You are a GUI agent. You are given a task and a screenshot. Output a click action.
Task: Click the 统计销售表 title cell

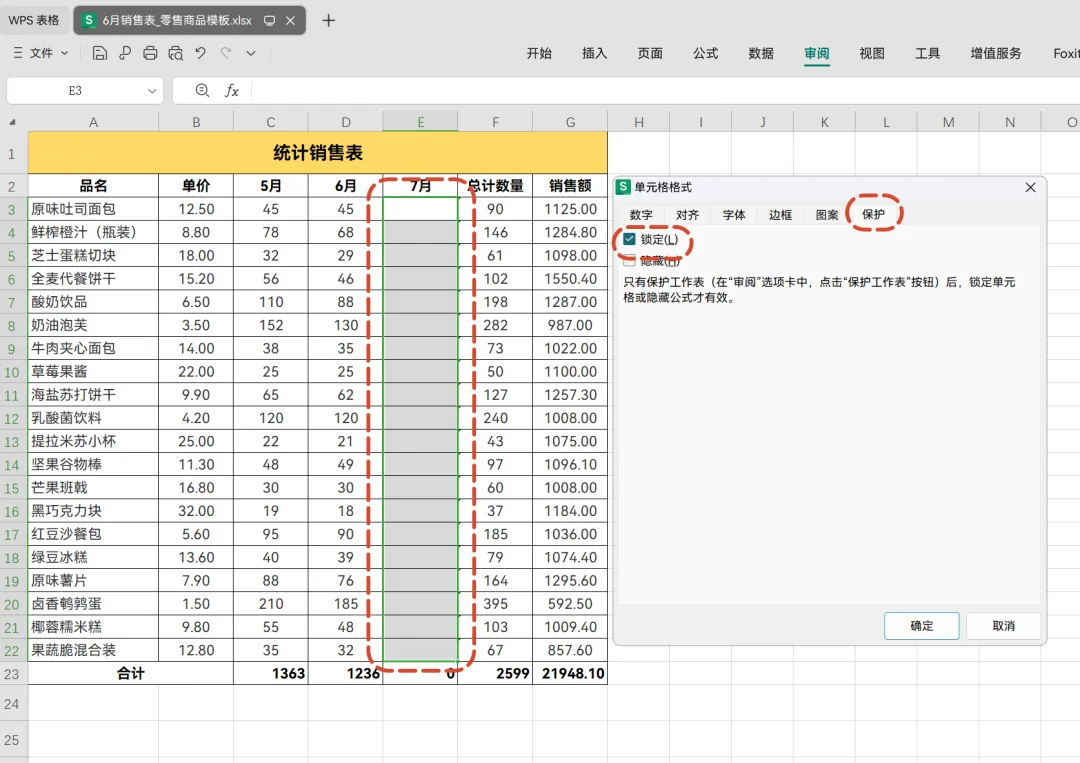(x=318, y=152)
